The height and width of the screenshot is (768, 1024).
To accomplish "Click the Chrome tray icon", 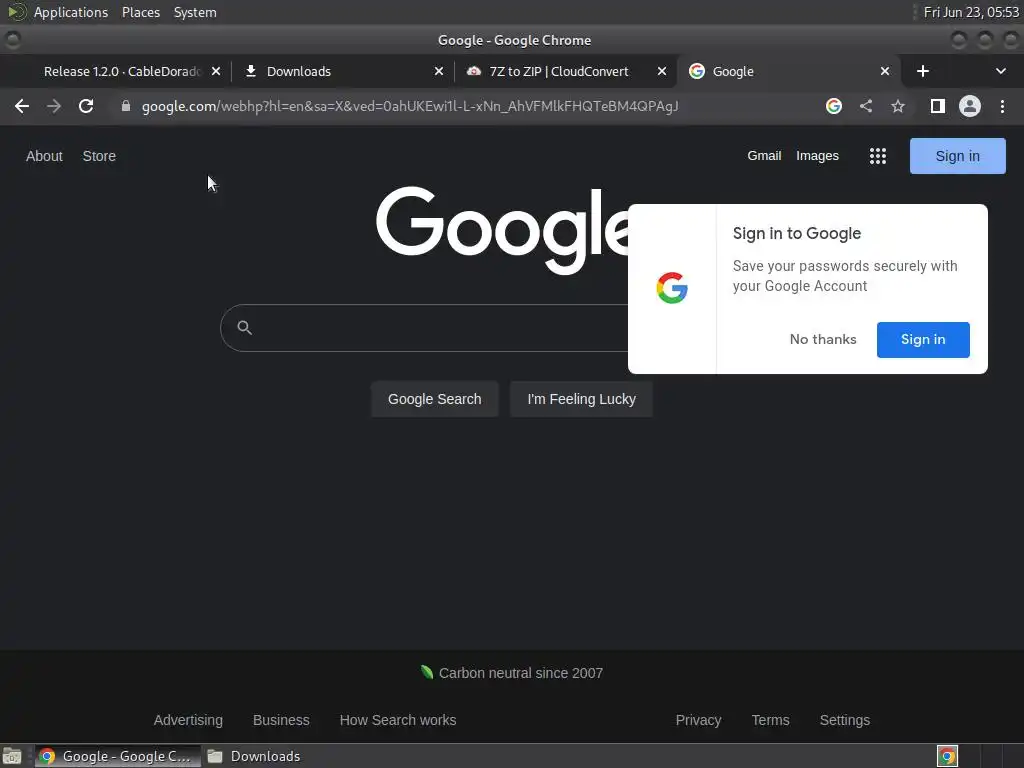I will (x=947, y=756).
